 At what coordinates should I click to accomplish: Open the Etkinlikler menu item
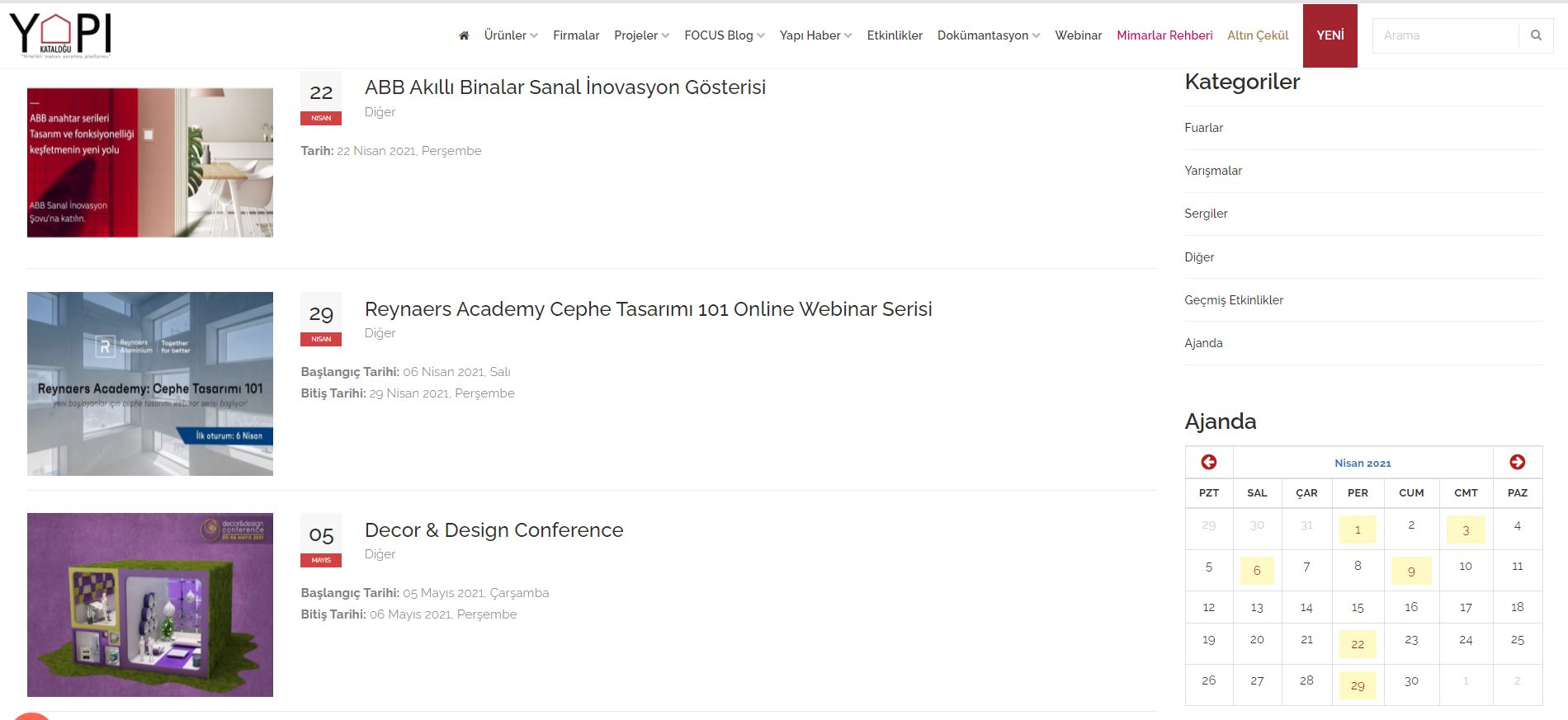pyautogui.click(x=895, y=35)
